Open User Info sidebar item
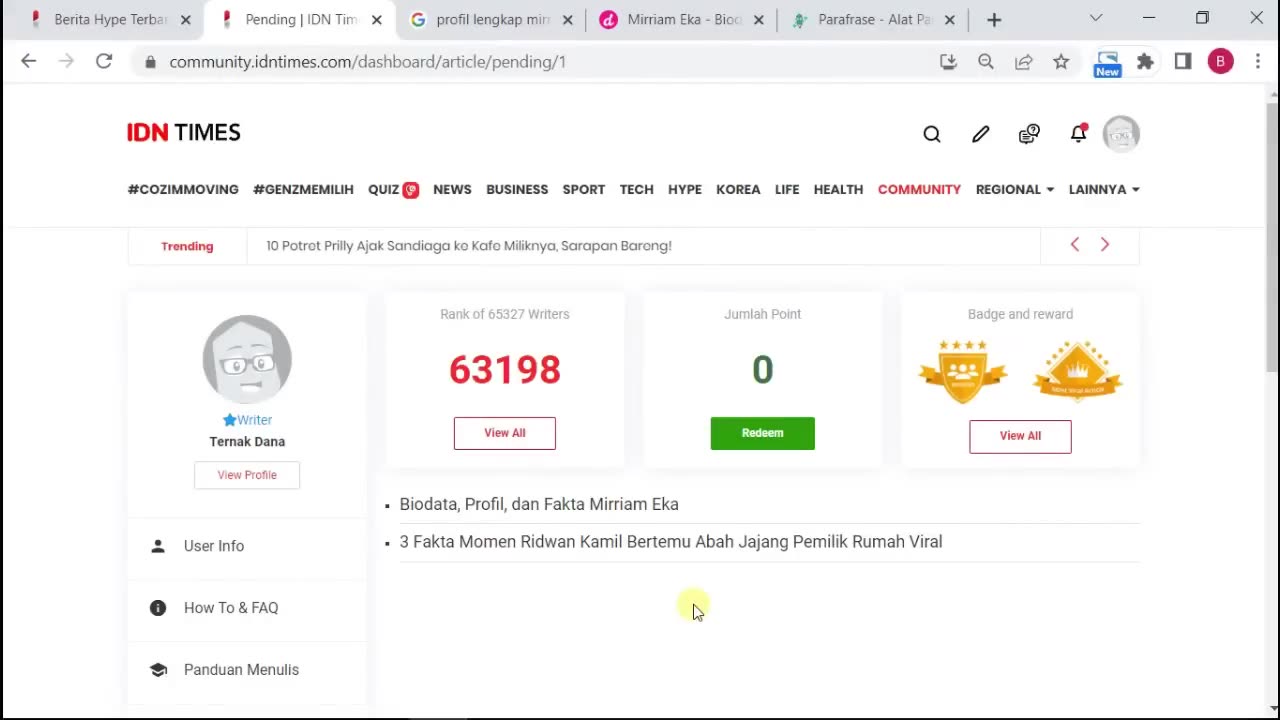 click(x=247, y=546)
